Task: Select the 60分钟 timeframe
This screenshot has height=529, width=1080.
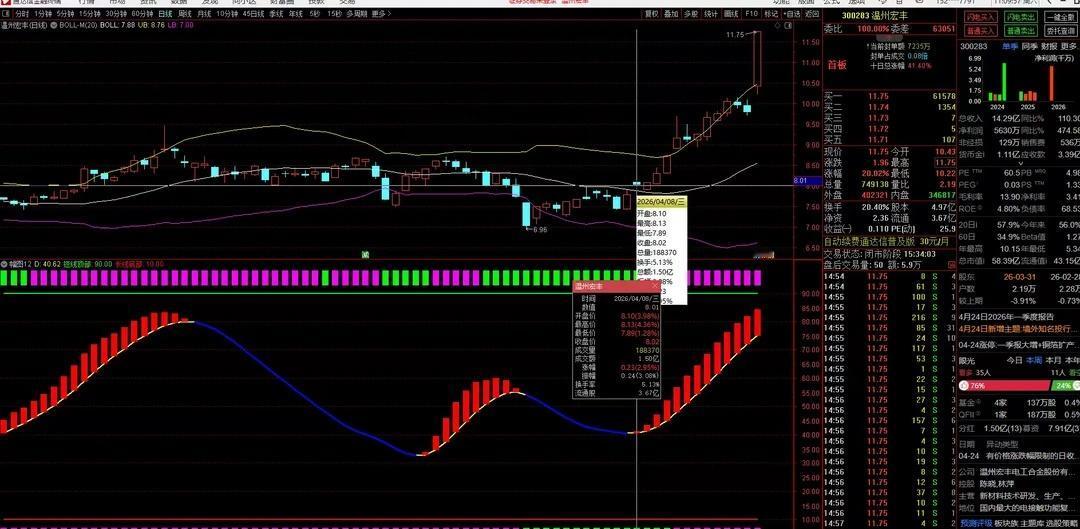Action: [x=142, y=13]
